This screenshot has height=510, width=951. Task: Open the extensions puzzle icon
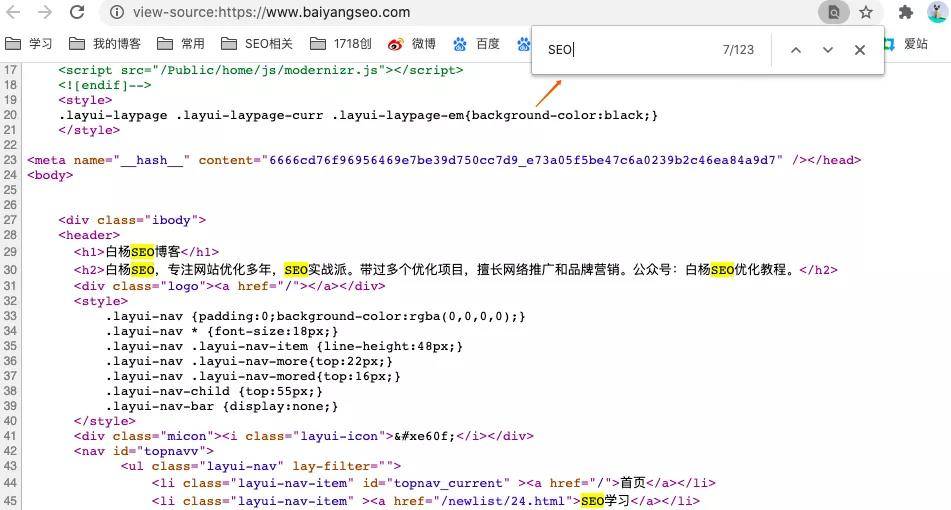click(x=906, y=12)
